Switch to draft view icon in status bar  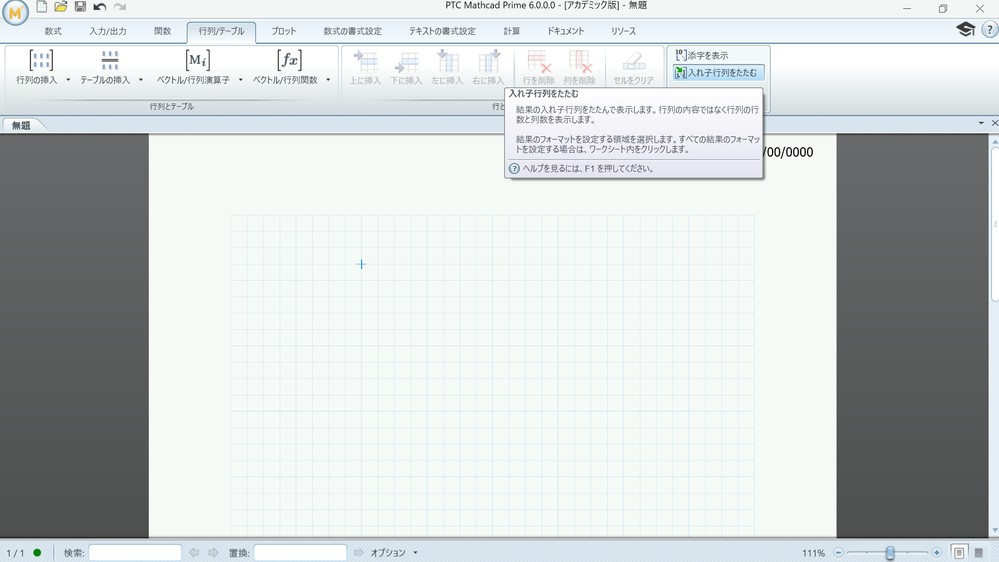tap(979, 552)
